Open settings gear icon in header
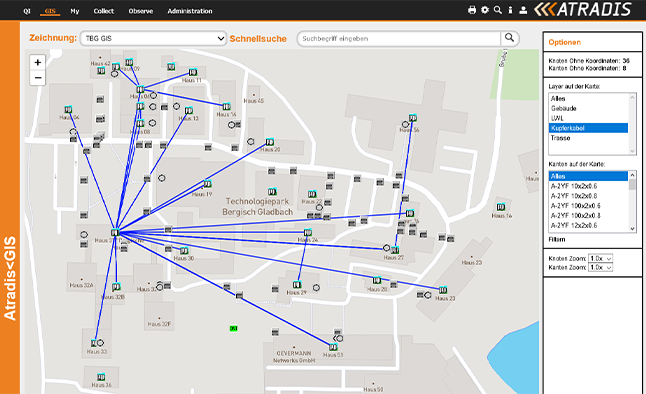 (x=485, y=10)
